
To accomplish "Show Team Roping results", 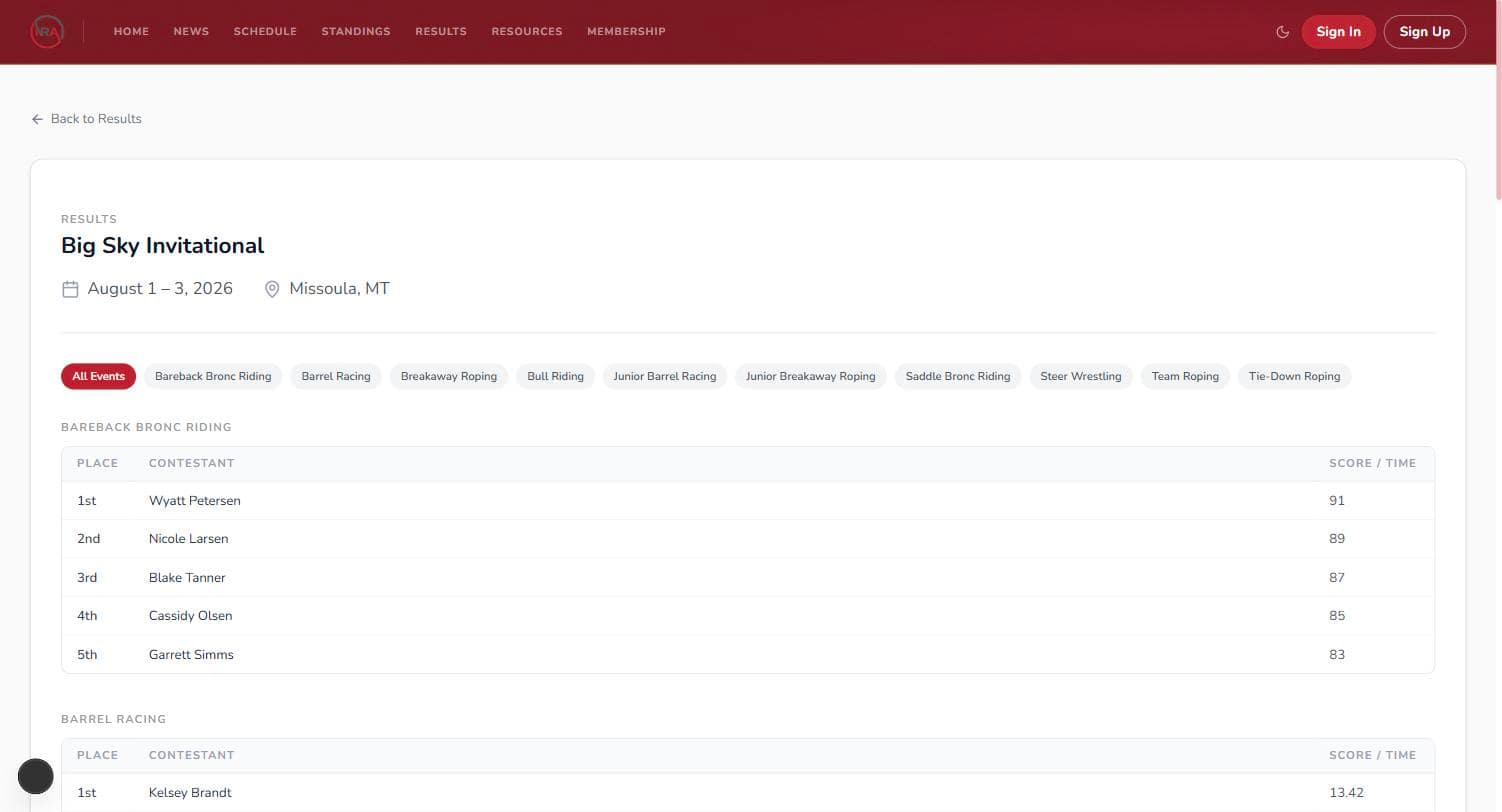I will pos(1185,377).
